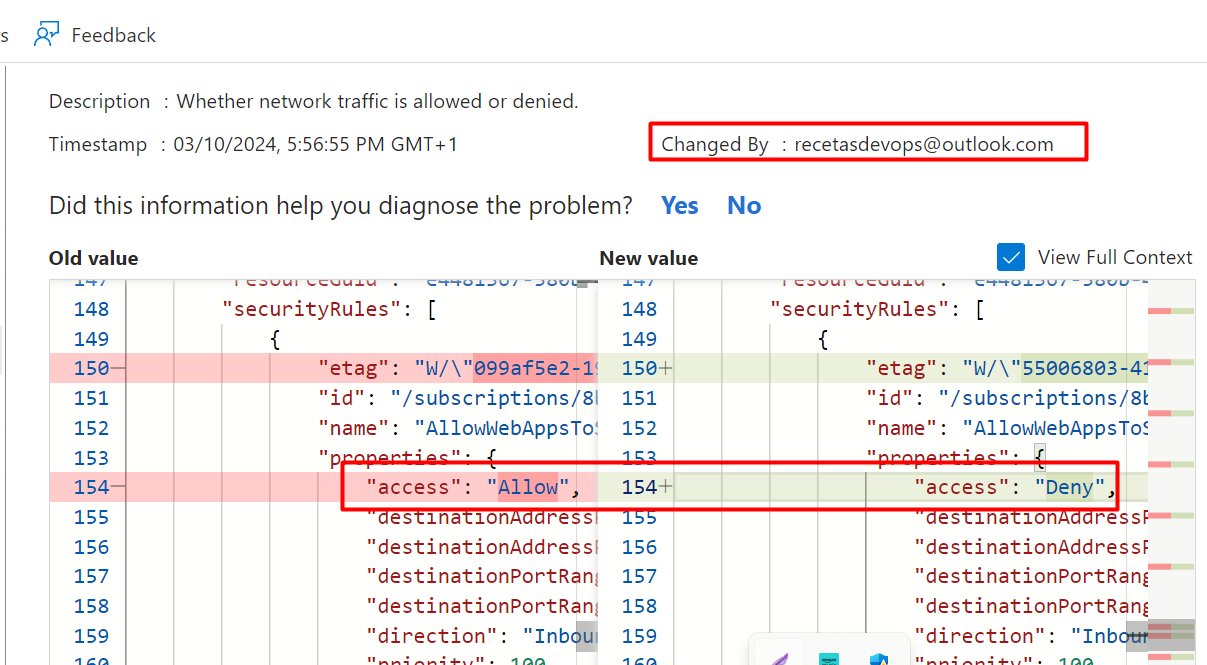Viewport: 1207px width, 665px height.
Task: Click the "properties" key in old pane
Action: pos(389,458)
